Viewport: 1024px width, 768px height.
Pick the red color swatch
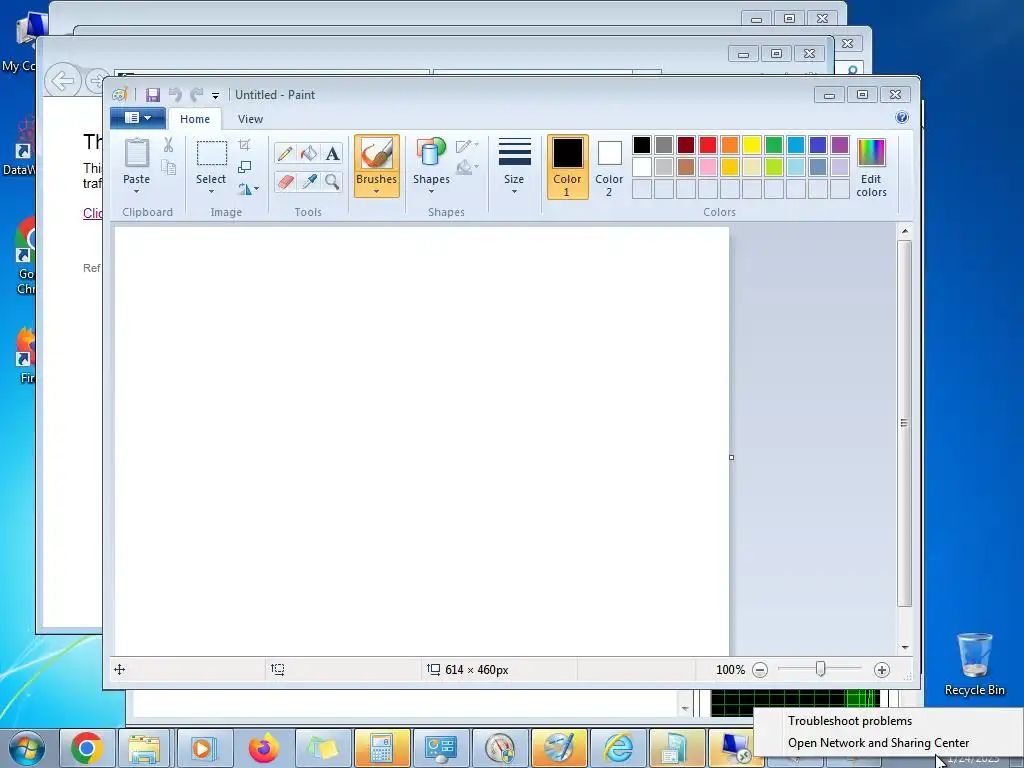point(708,145)
